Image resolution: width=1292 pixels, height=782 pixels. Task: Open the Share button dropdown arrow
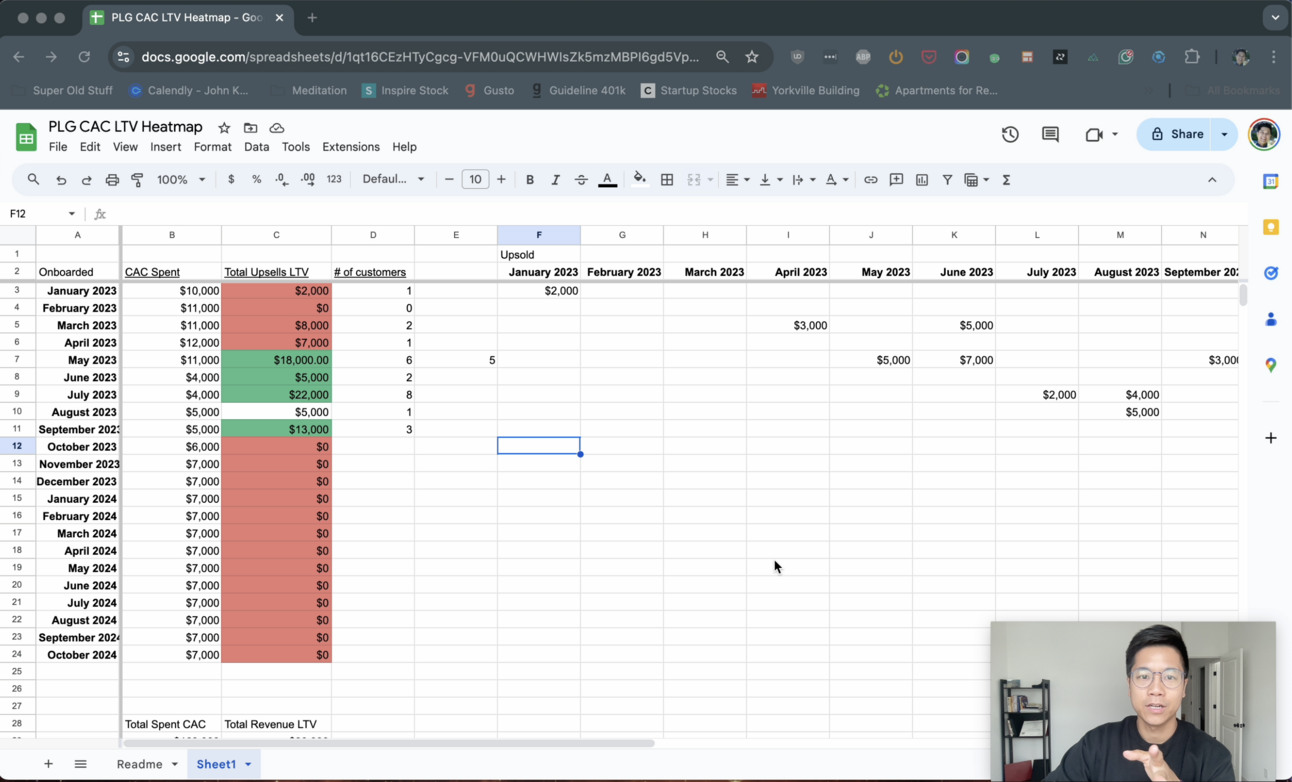[x=1223, y=133]
